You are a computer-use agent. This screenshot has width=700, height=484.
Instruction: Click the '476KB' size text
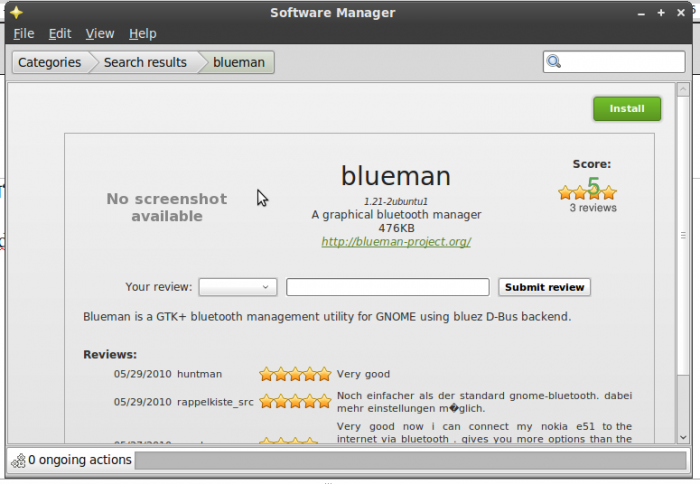(x=396, y=228)
